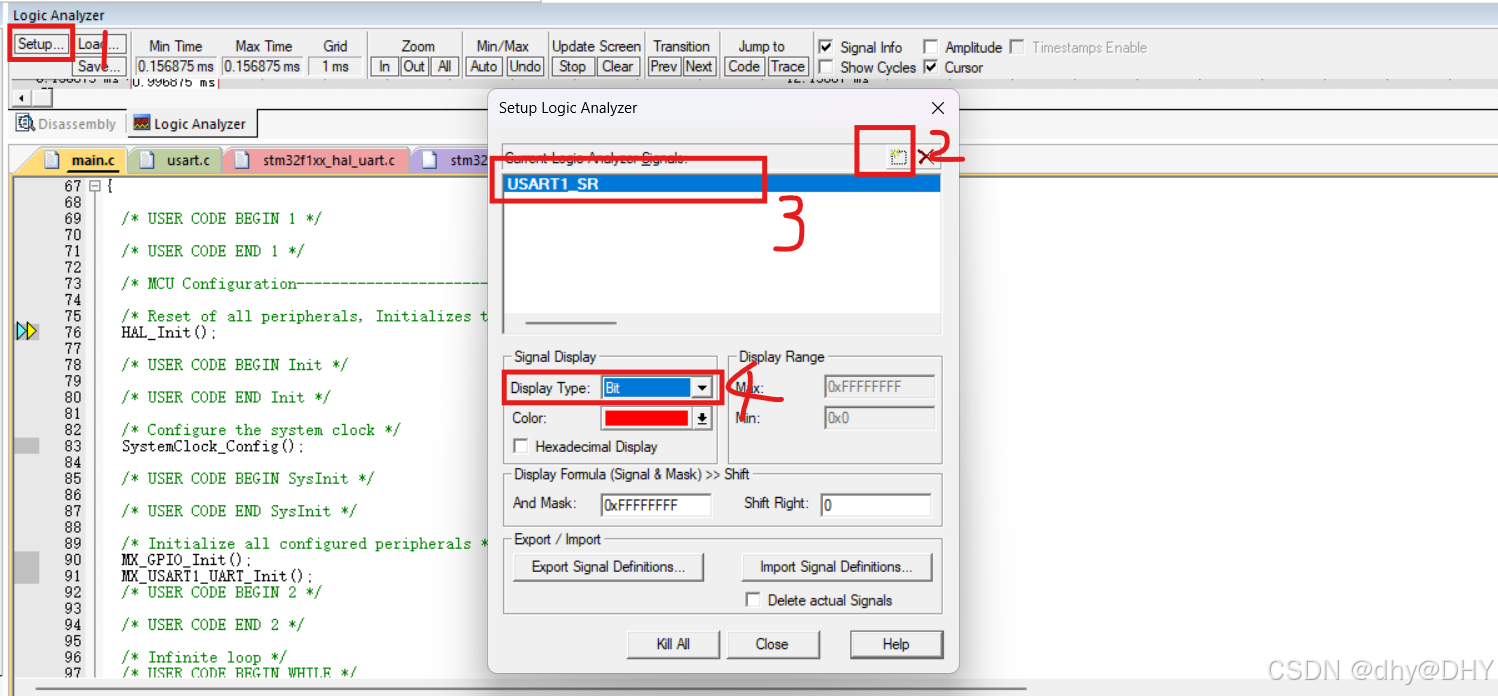Jump to the Prev transition
Image resolution: width=1498 pixels, height=696 pixels.
[x=663, y=66]
